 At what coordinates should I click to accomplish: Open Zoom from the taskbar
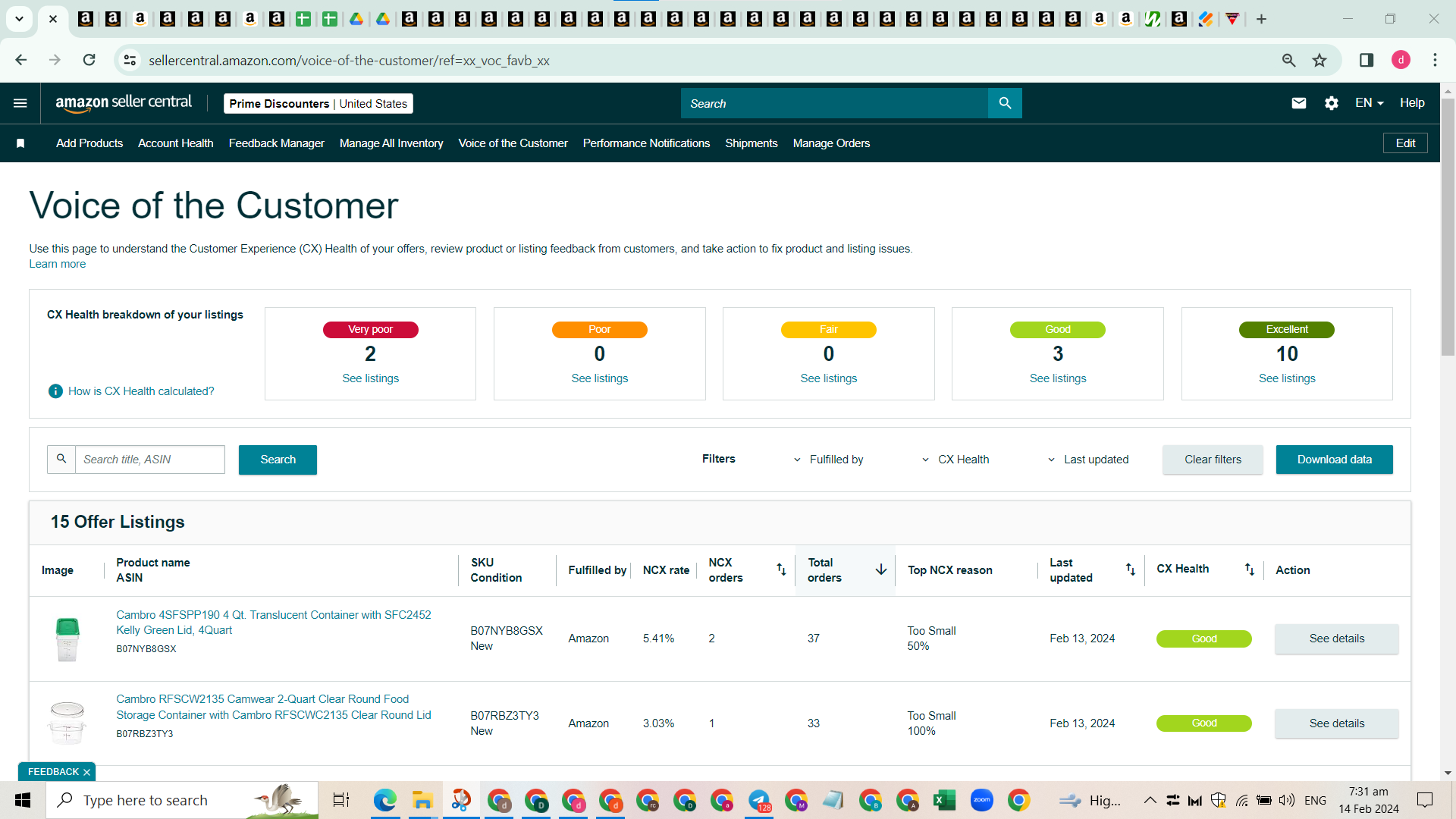tap(981, 800)
